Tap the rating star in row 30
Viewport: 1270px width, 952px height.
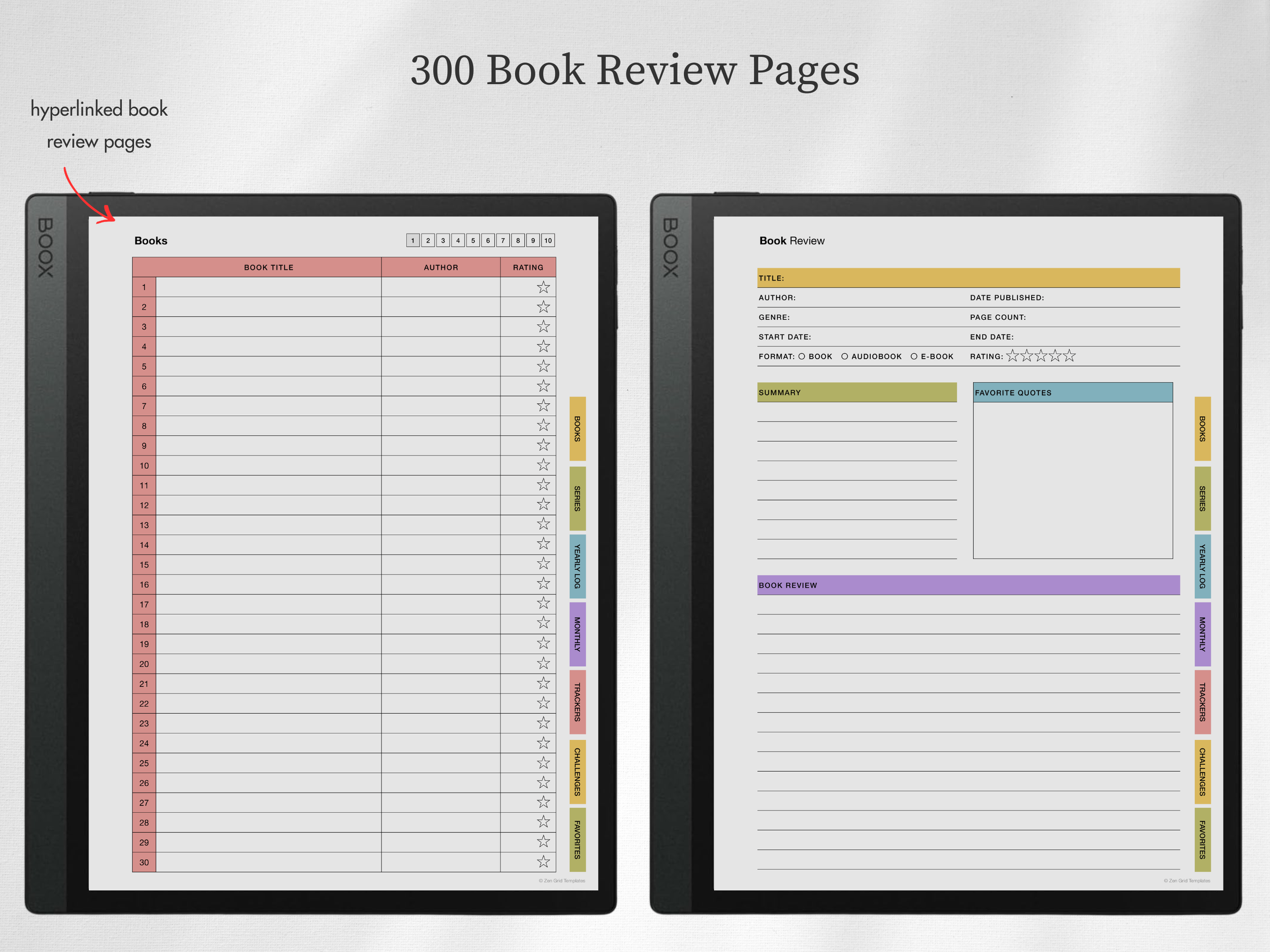click(x=543, y=862)
